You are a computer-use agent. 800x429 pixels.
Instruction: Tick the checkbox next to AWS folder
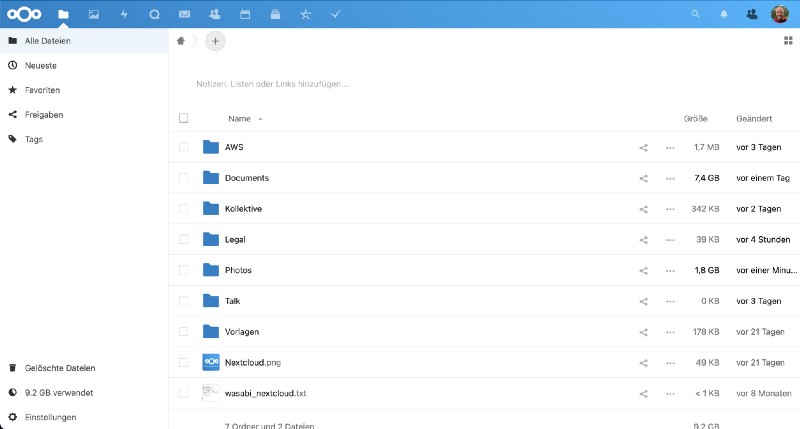tap(183, 147)
